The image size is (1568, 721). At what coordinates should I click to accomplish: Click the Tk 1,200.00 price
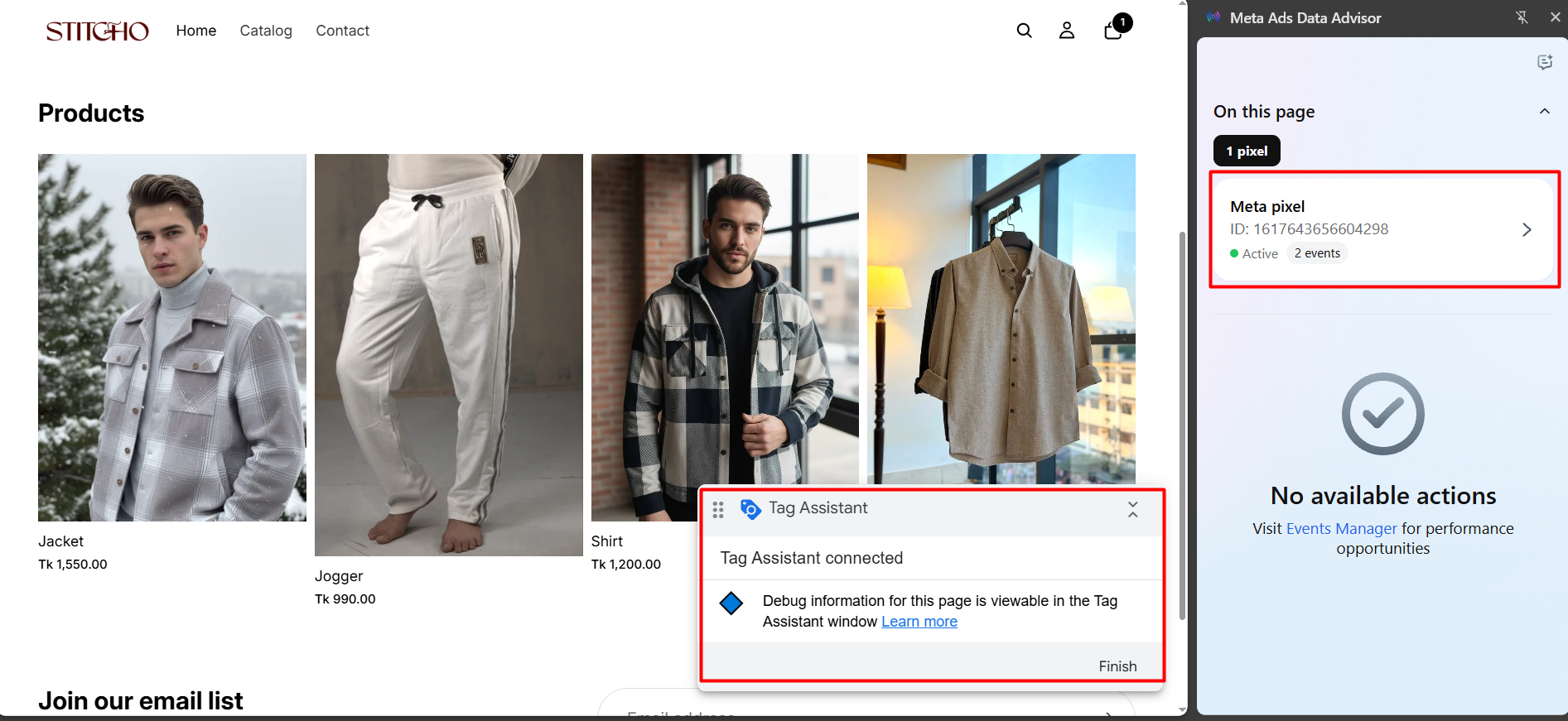click(x=626, y=565)
